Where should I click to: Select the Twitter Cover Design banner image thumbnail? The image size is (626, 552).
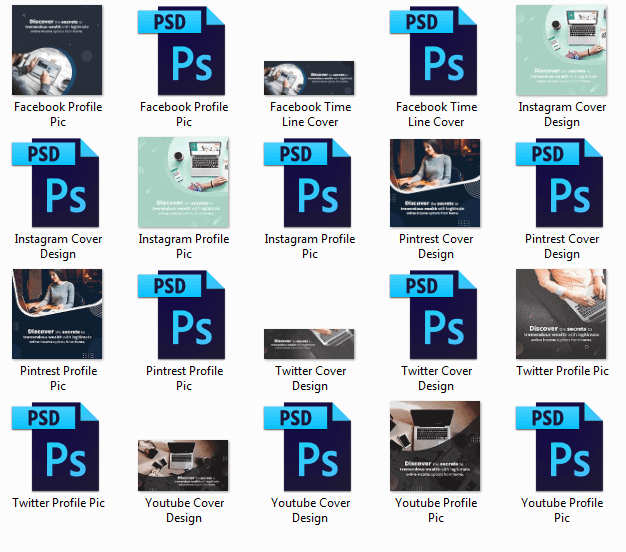click(x=310, y=343)
